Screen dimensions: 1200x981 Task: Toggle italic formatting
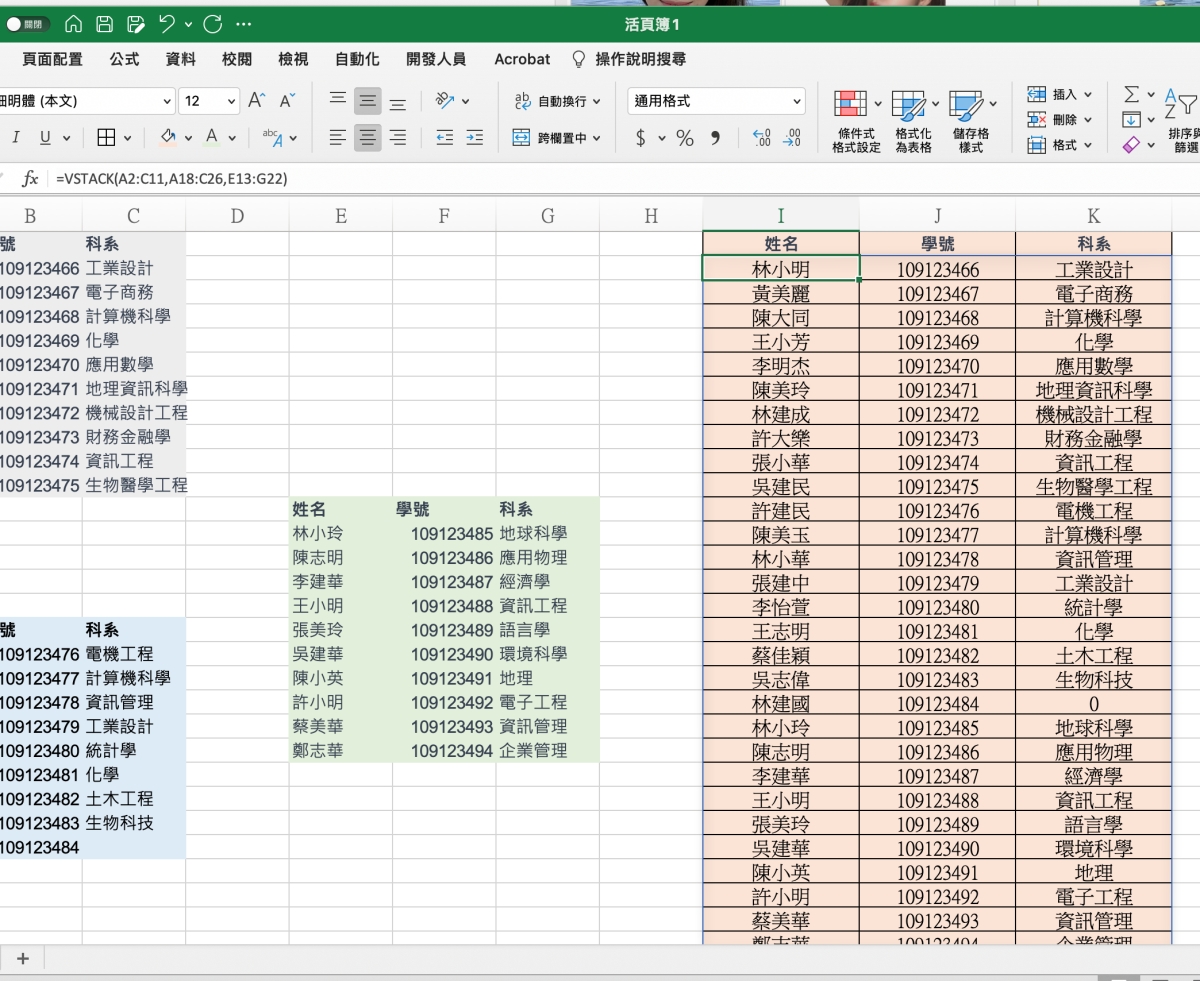point(16,138)
